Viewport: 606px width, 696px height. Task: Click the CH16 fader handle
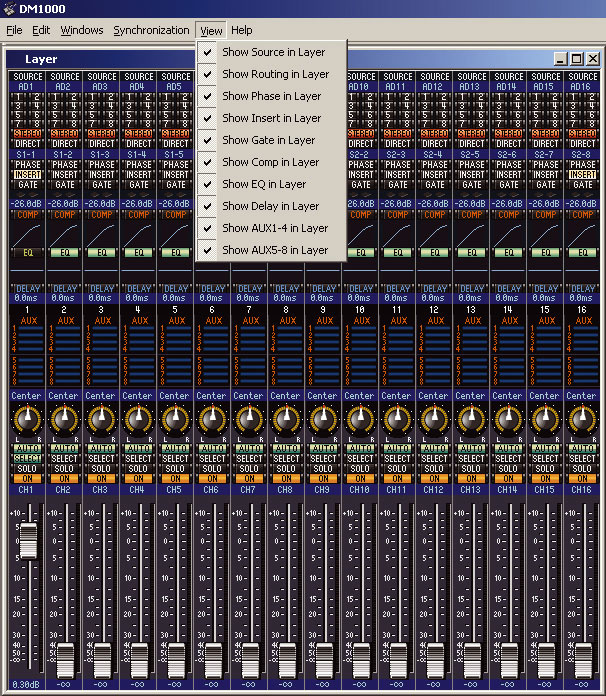tap(583, 659)
